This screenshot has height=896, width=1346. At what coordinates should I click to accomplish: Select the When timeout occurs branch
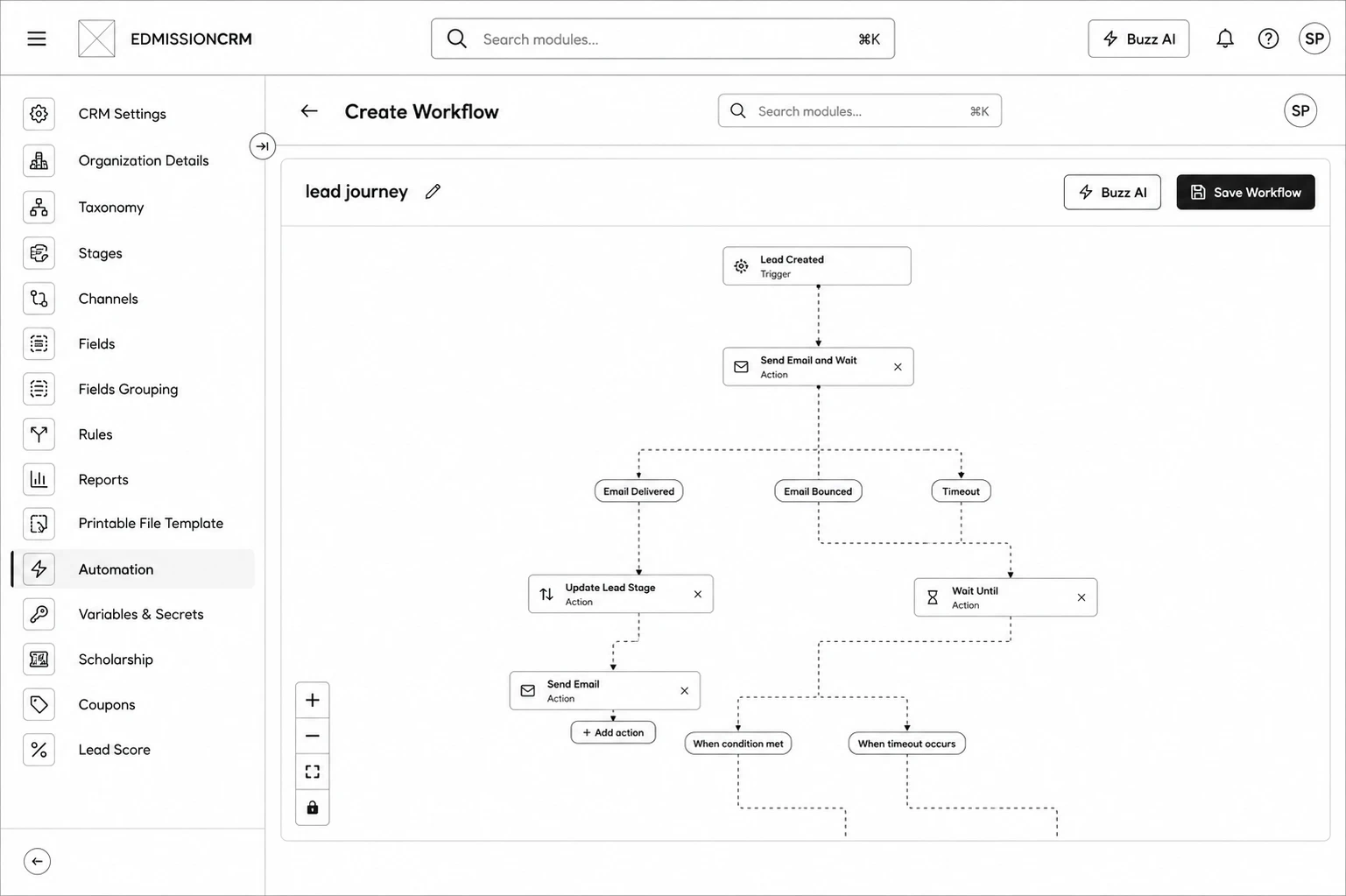click(x=906, y=744)
